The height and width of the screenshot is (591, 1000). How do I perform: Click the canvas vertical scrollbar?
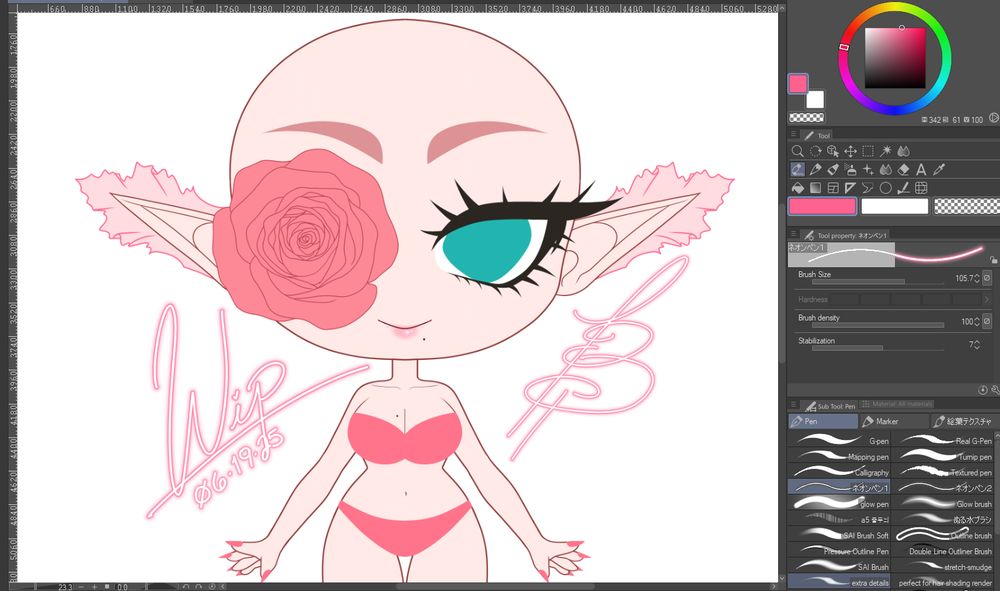(x=783, y=285)
